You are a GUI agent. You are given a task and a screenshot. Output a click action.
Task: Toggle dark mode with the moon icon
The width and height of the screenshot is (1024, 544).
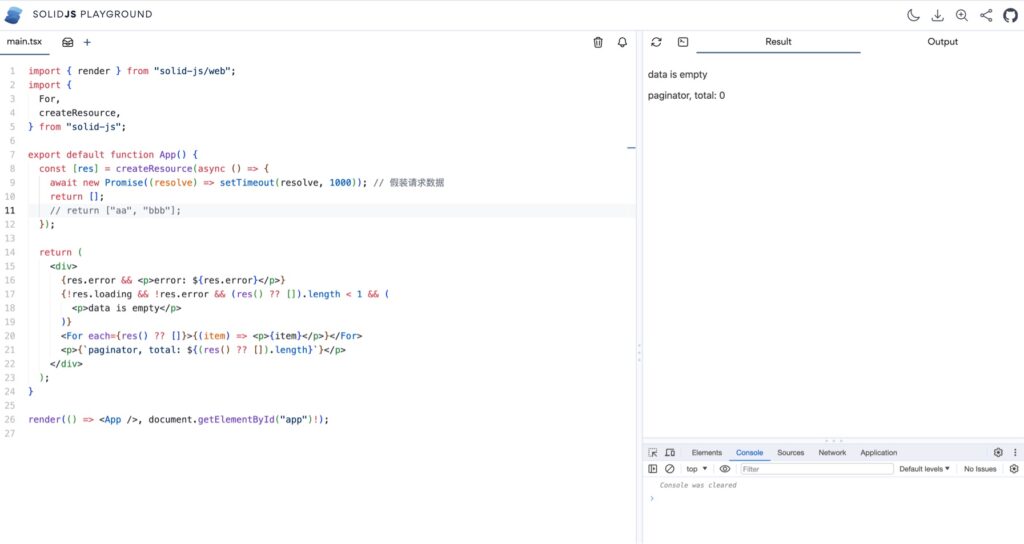pyautogui.click(x=913, y=15)
